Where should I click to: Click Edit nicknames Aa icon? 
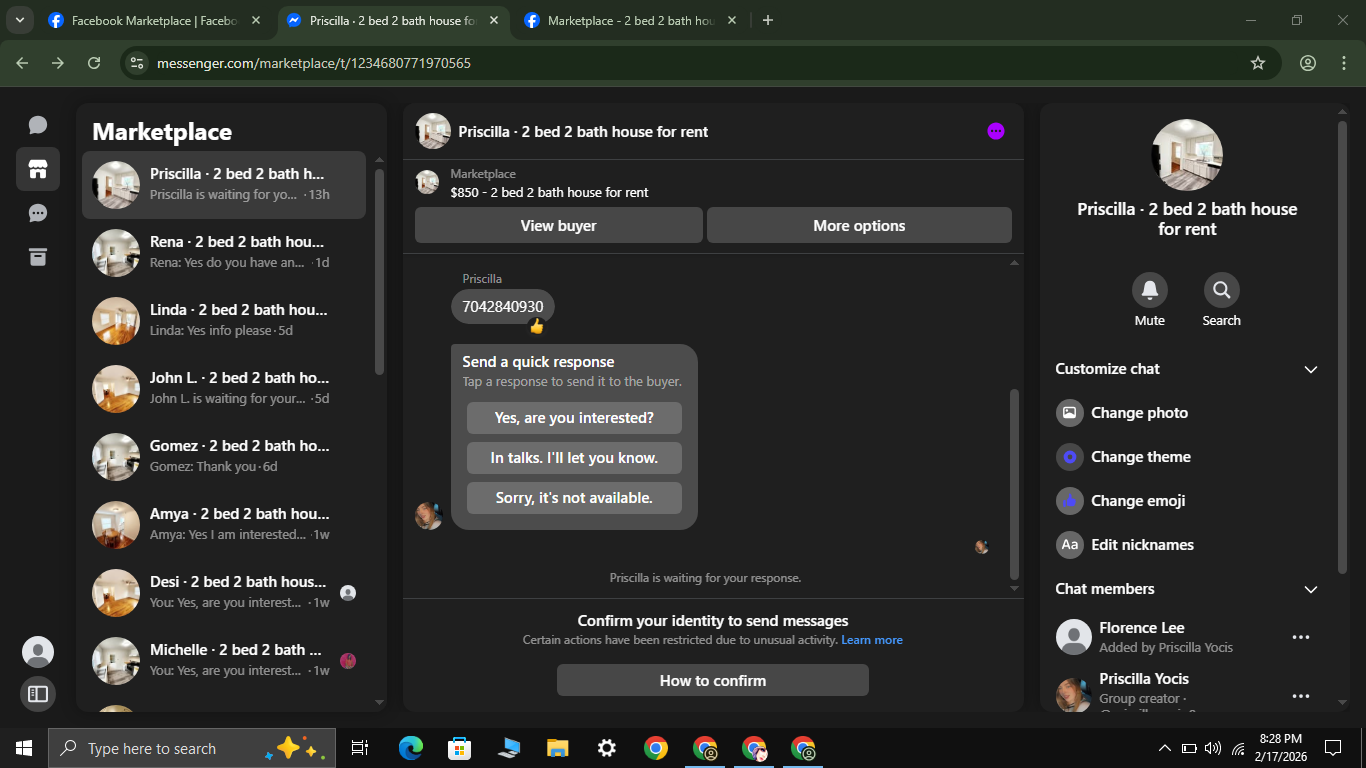(1070, 545)
